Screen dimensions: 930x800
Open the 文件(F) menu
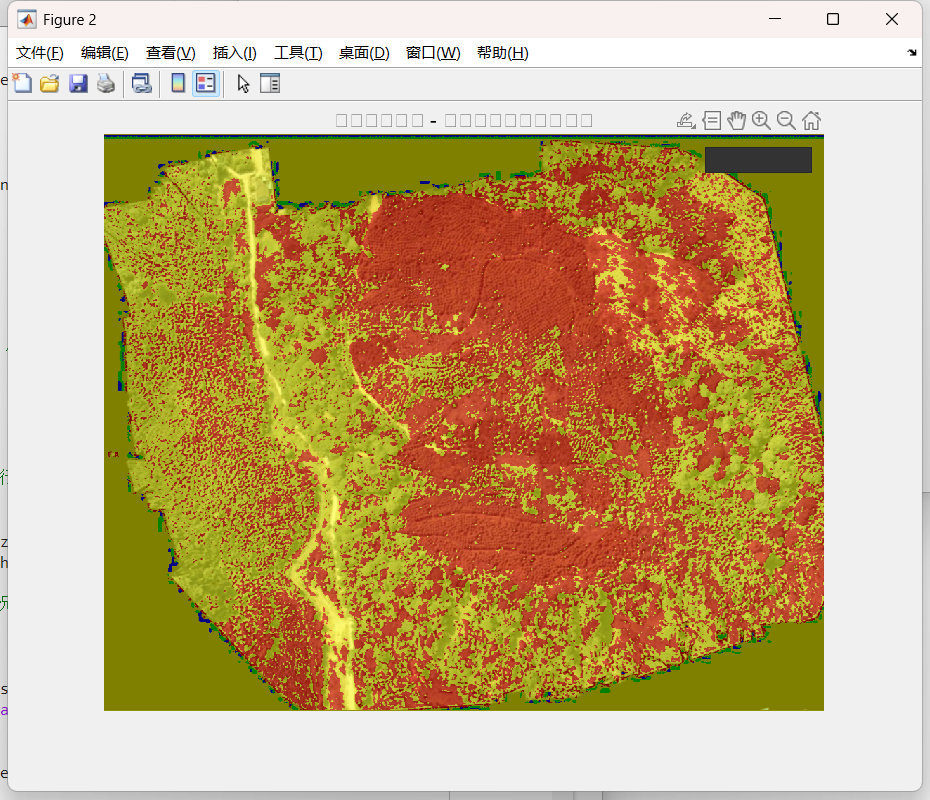(x=40, y=53)
